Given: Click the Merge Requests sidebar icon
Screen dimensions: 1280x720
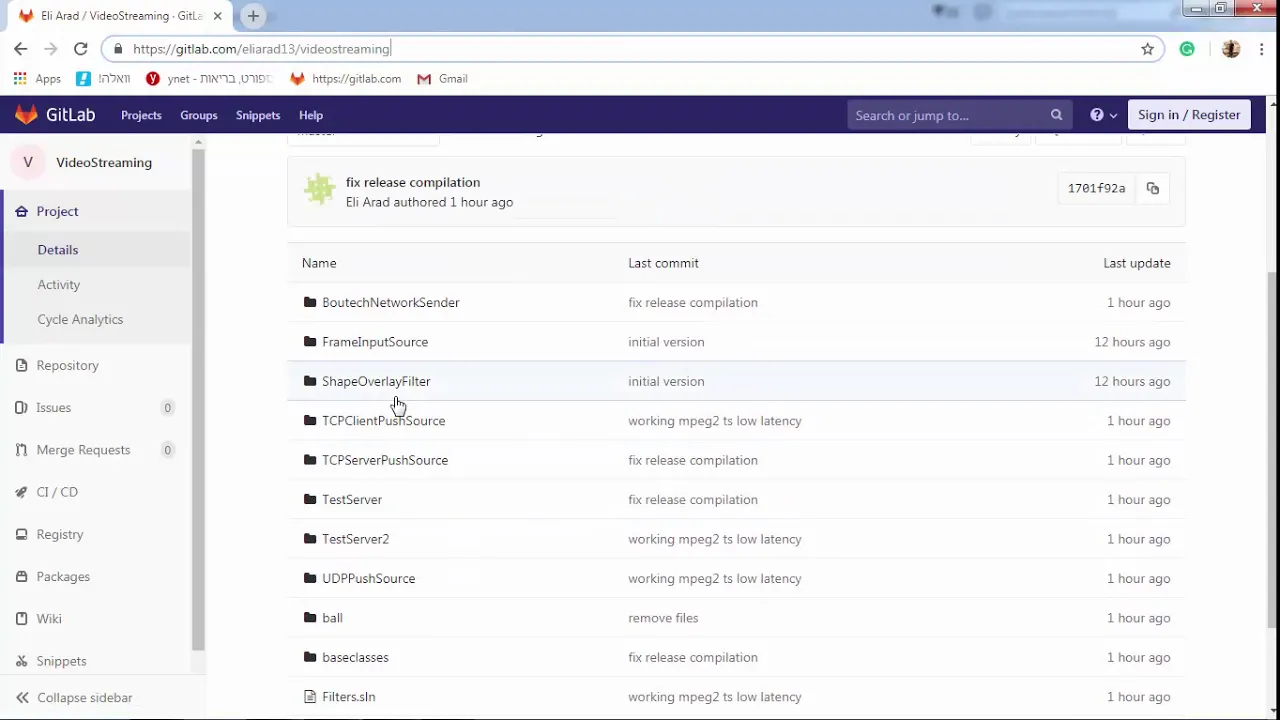Looking at the screenshot, I should click(21, 450).
